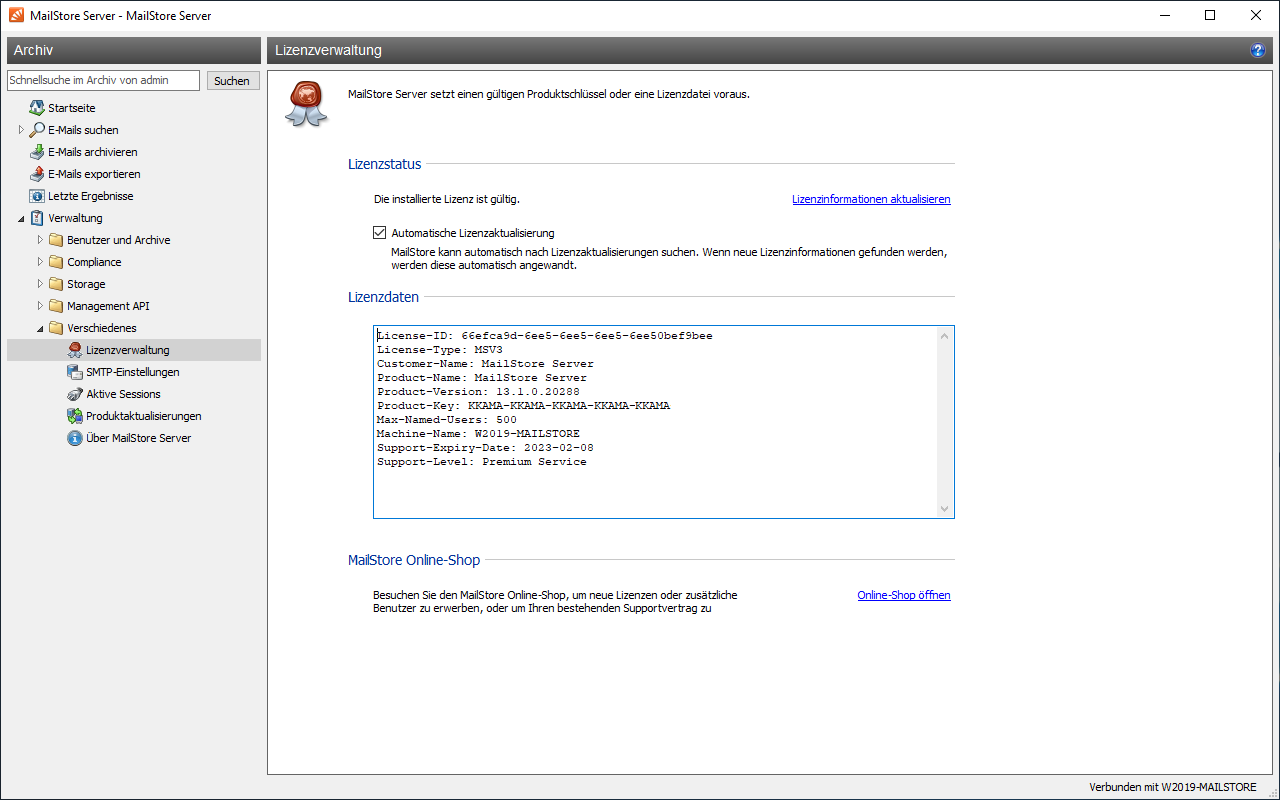Viewport: 1280px width, 800px height.
Task: Click the license box scrollbar down arrow
Action: click(945, 509)
